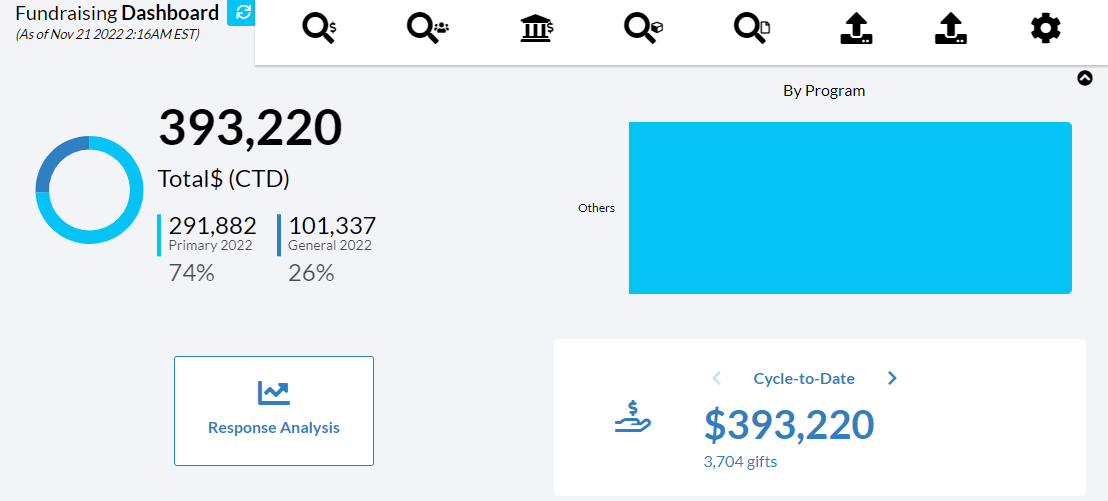Open the settings gear icon
Screen dimensions: 1108x501
[x=1046, y=29]
